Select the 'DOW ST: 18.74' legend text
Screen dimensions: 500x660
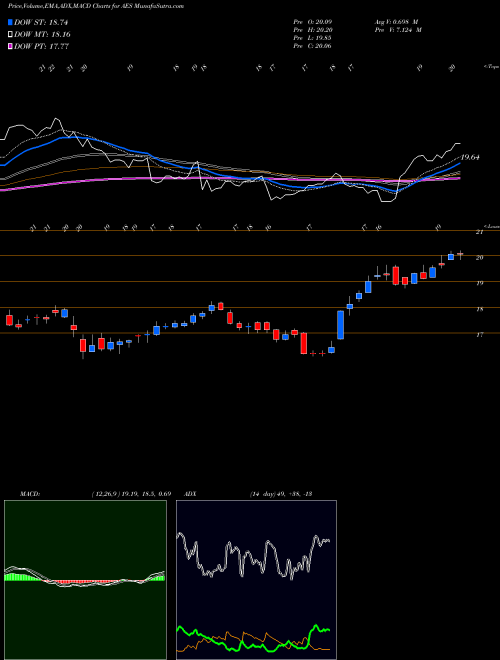tap(41, 22)
